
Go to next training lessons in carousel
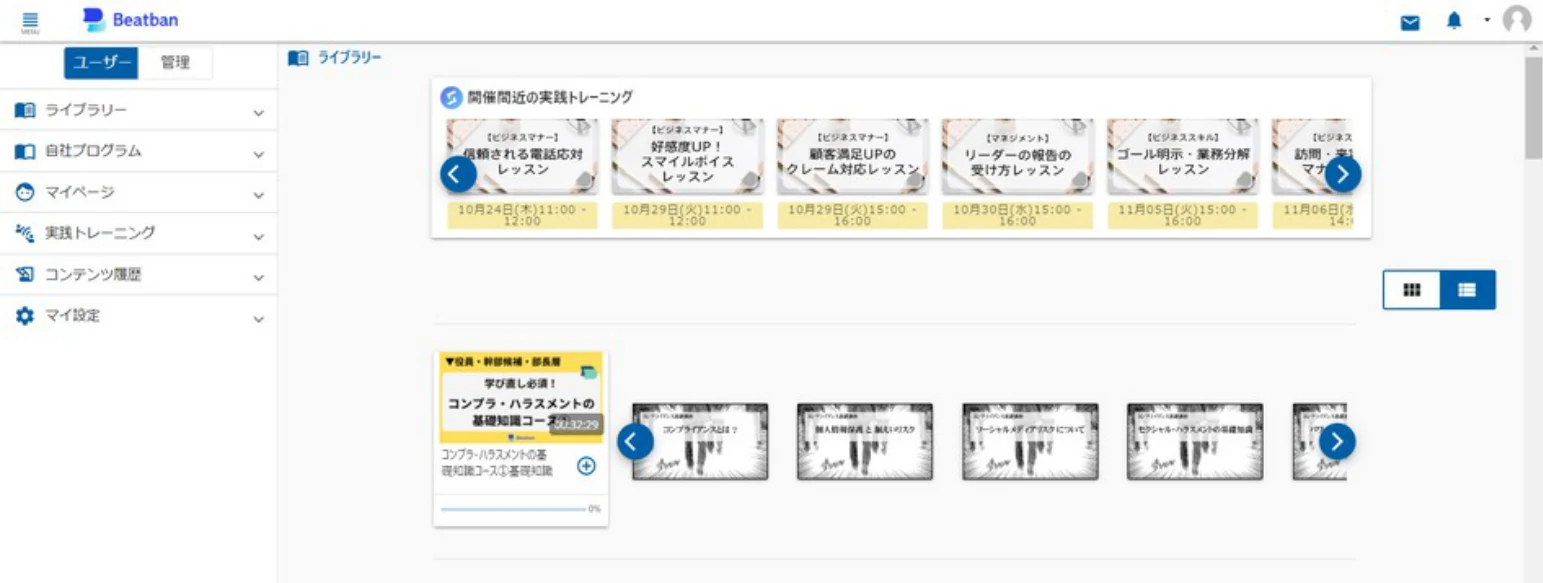[x=1343, y=174]
